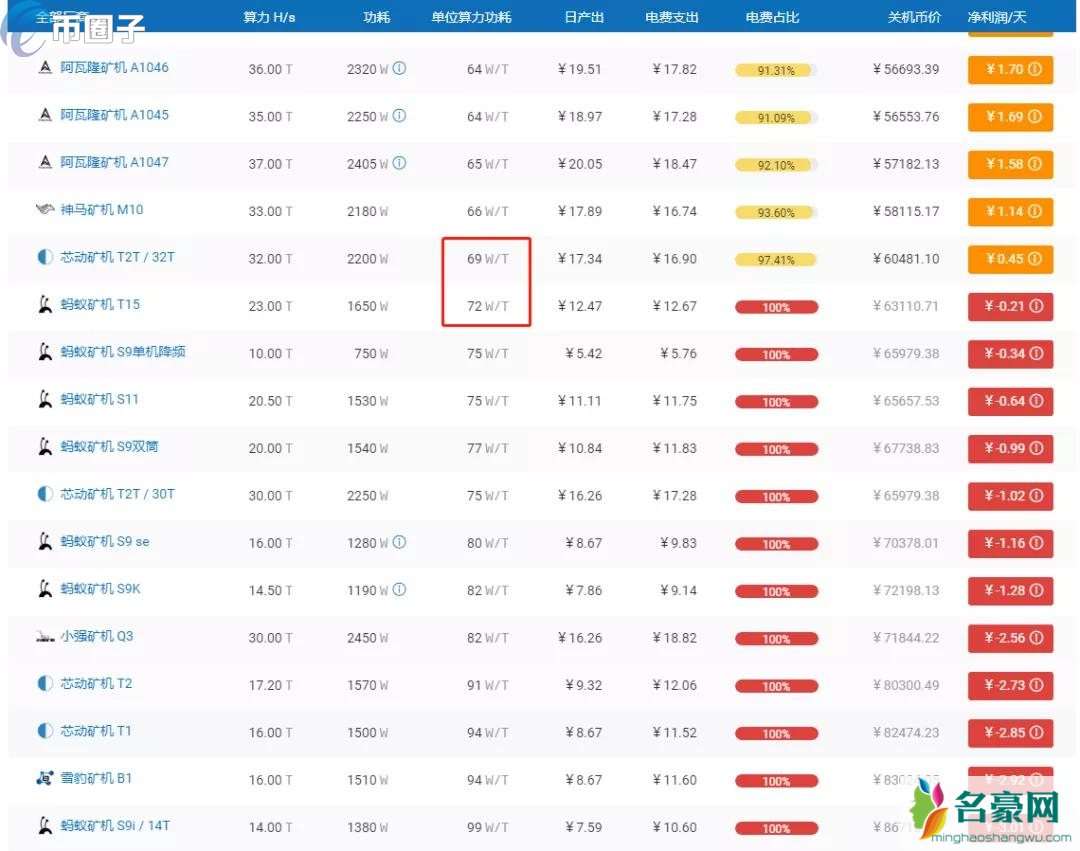Click the ¥1.14 net profit button
The height and width of the screenshot is (851, 1080).
1010,211
